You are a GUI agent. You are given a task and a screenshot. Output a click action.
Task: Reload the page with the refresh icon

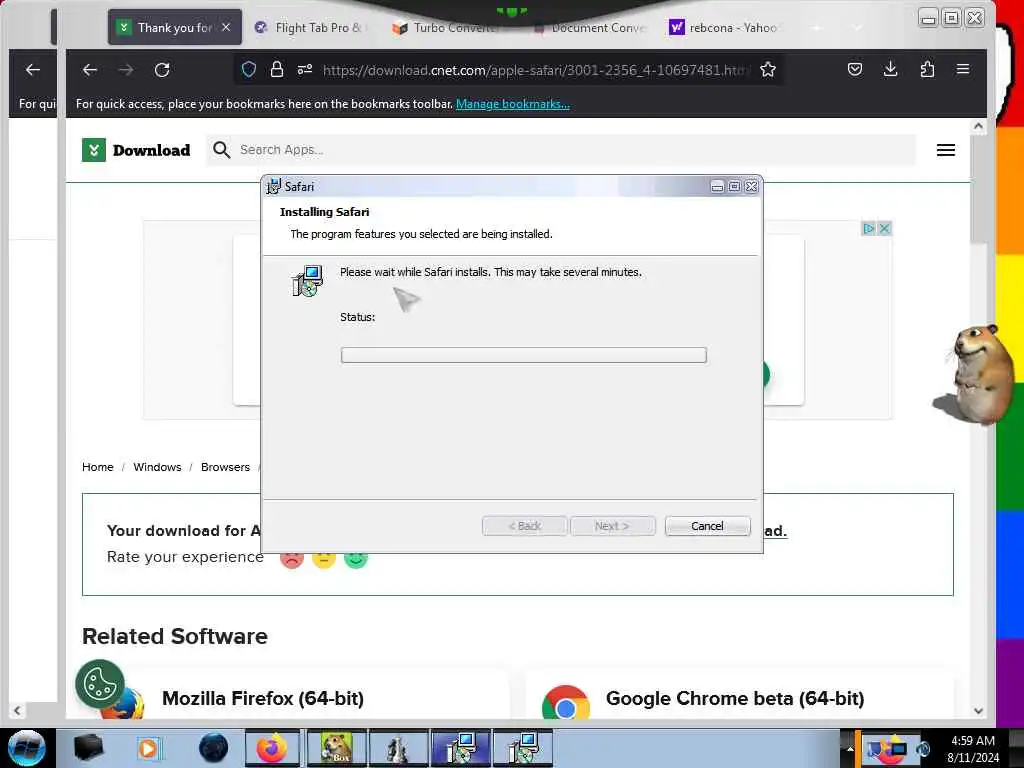tap(162, 69)
